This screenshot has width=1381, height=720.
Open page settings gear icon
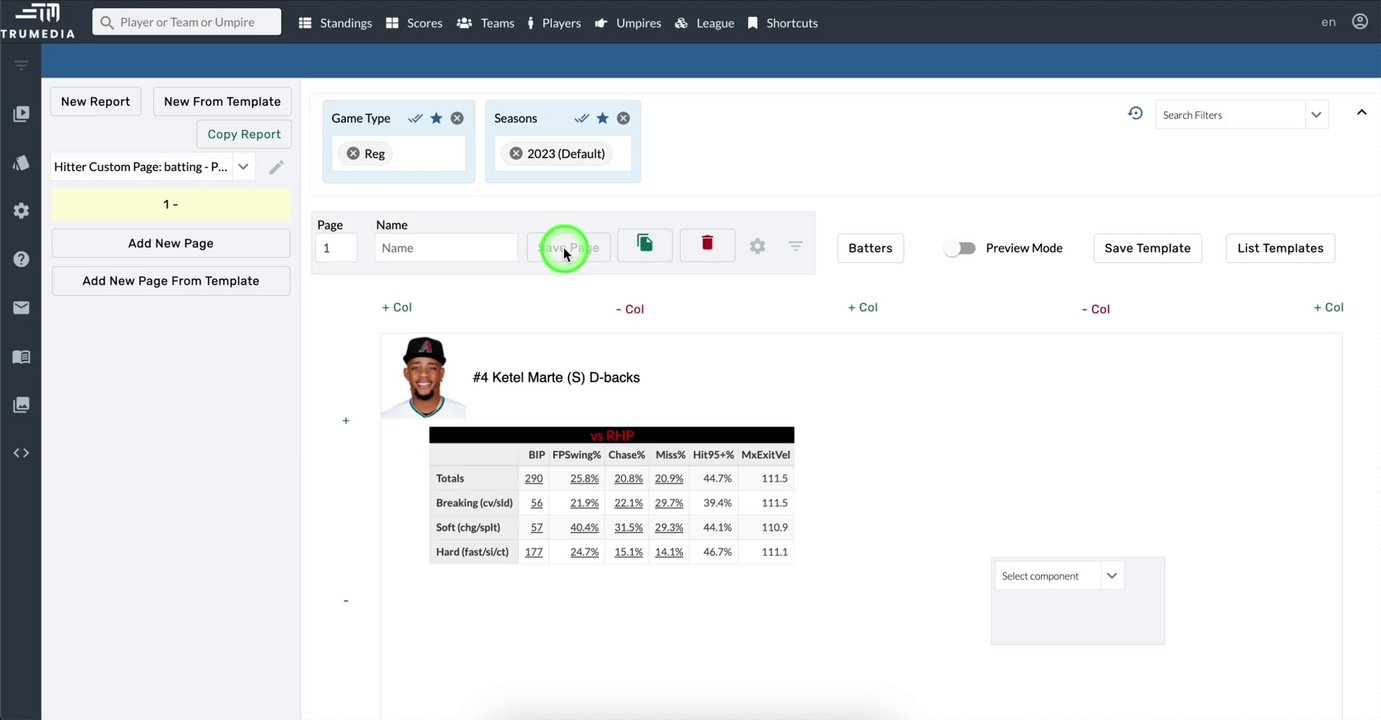758,246
